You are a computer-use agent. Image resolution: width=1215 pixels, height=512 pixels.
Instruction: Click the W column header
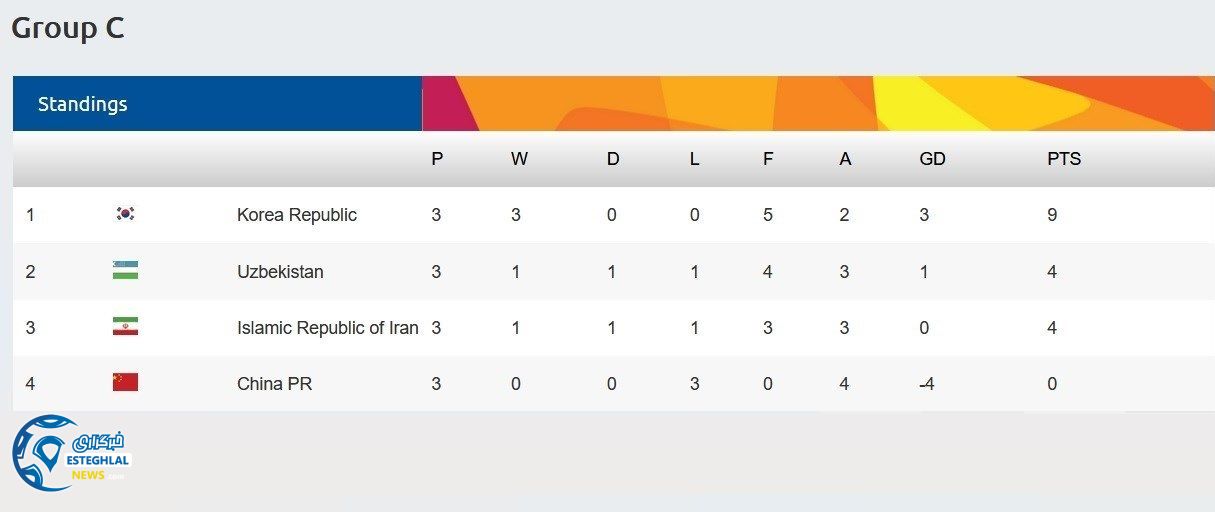pyautogui.click(x=519, y=159)
